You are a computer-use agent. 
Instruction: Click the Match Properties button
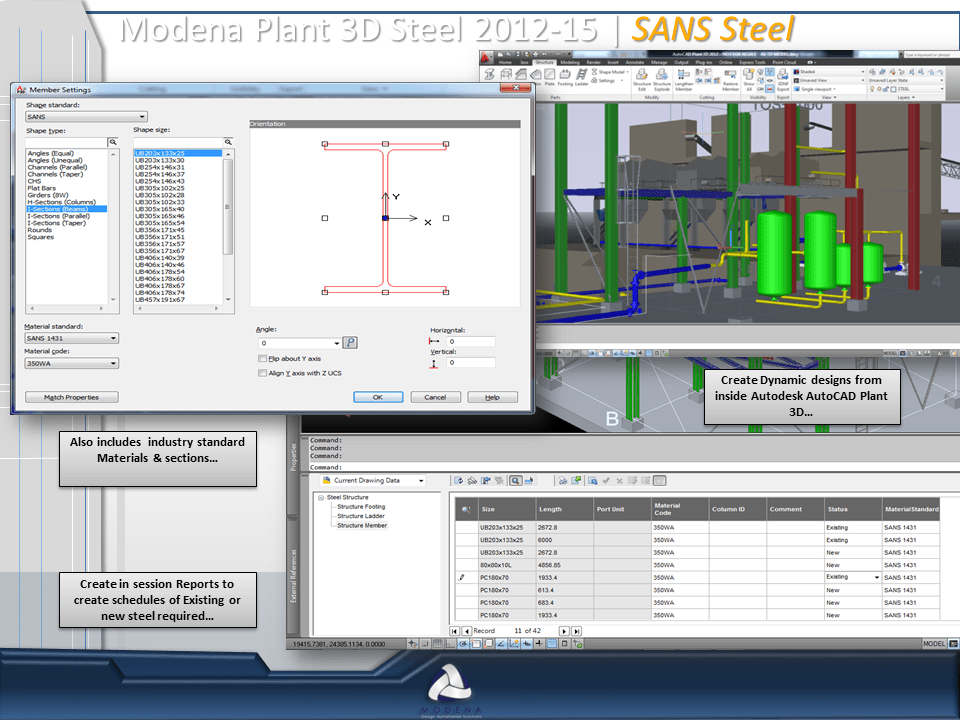[72, 397]
